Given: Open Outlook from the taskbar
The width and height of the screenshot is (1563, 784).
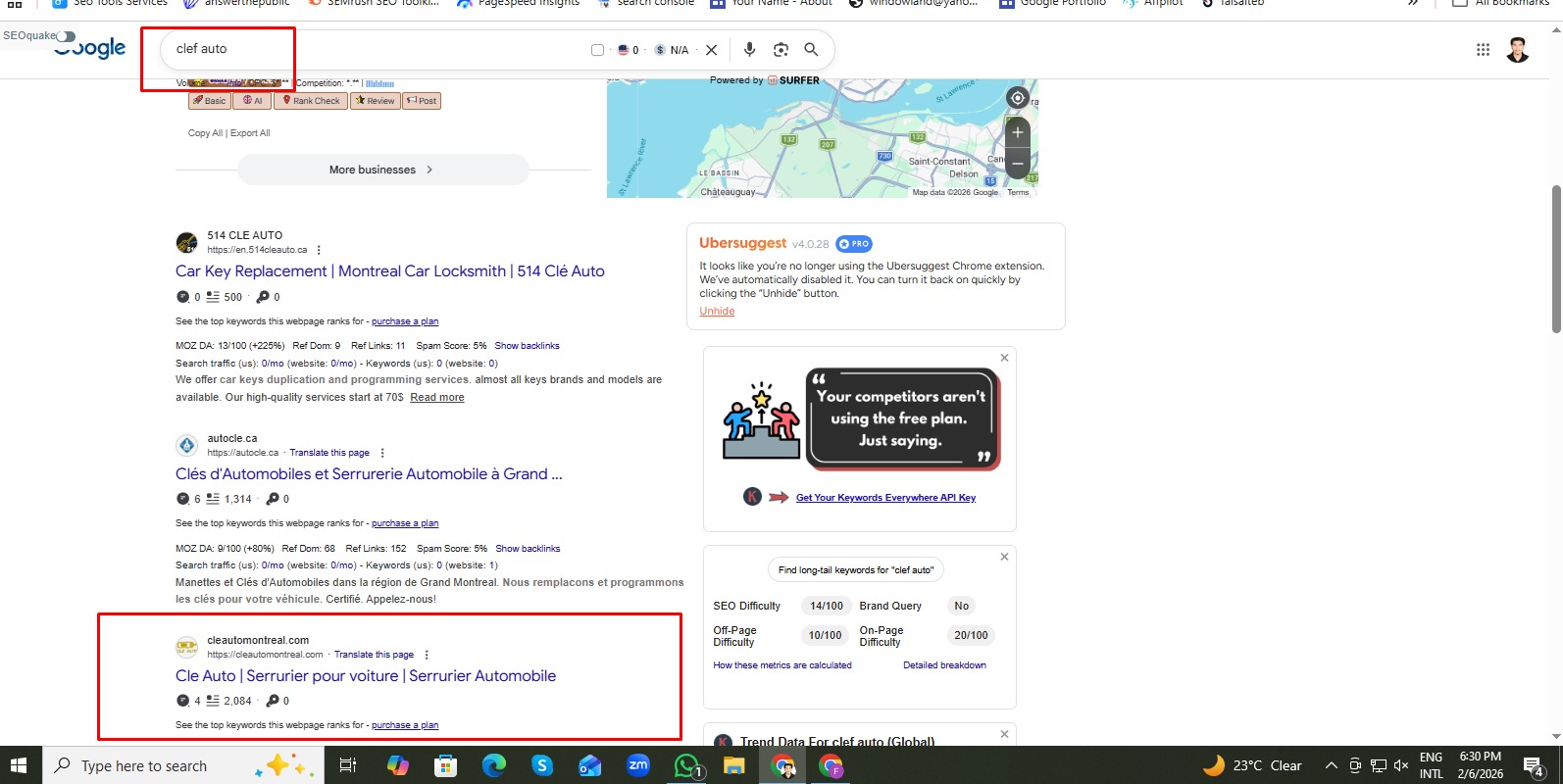Looking at the screenshot, I should coord(590,765).
